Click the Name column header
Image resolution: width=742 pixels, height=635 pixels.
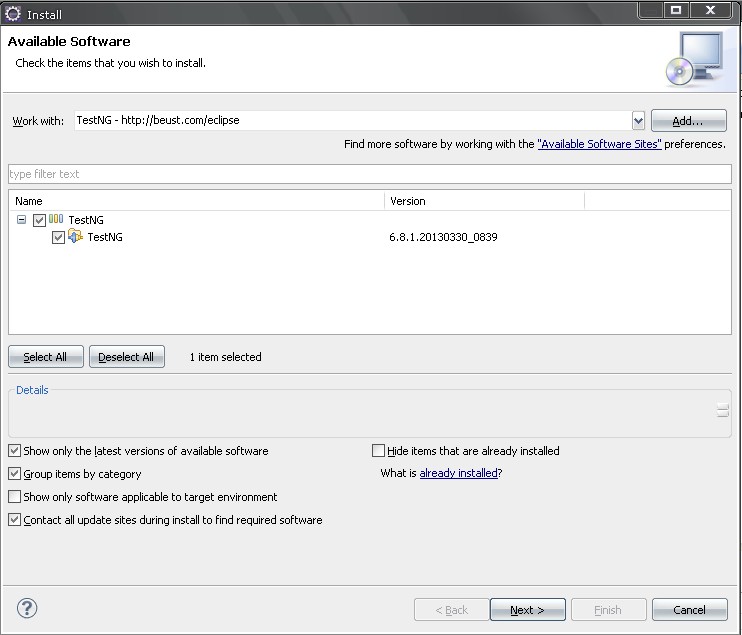coord(196,201)
